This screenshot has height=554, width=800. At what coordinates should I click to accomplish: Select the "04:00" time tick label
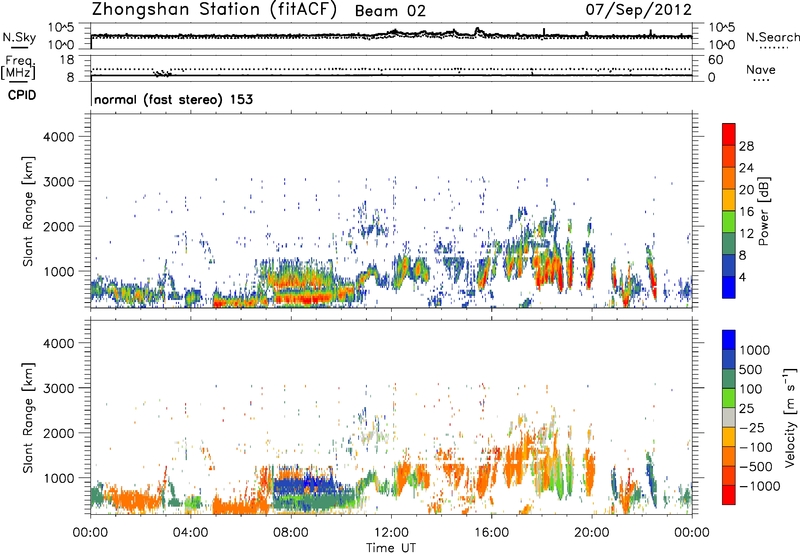tap(190, 533)
